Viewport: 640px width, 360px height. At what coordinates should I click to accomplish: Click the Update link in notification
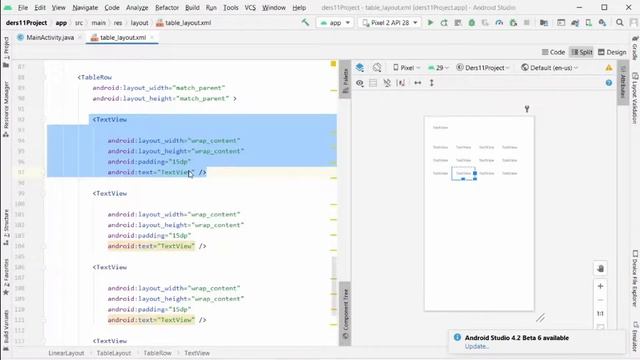click(x=476, y=346)
